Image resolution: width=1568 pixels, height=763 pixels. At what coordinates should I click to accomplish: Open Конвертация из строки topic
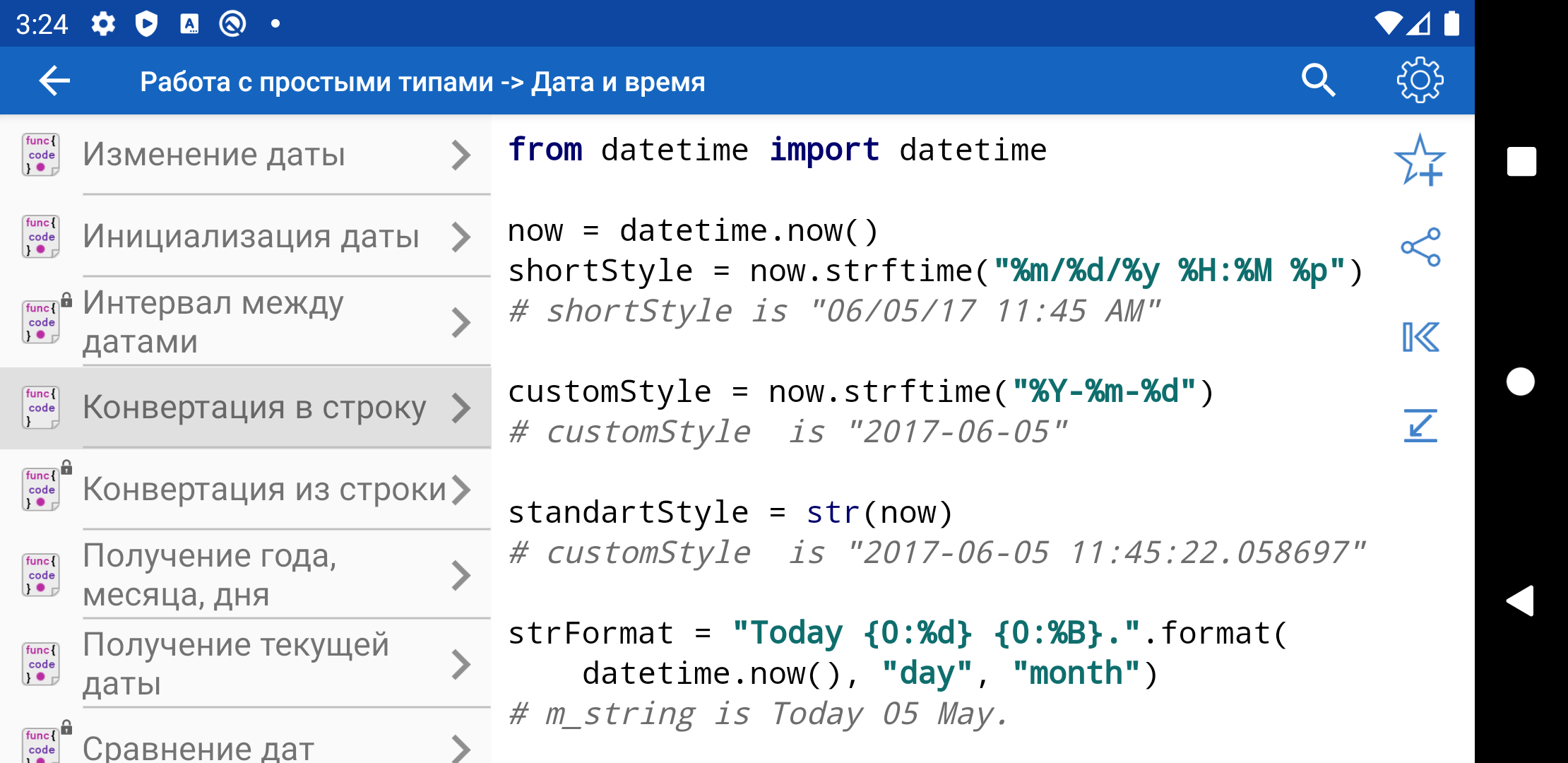[246, 490]
